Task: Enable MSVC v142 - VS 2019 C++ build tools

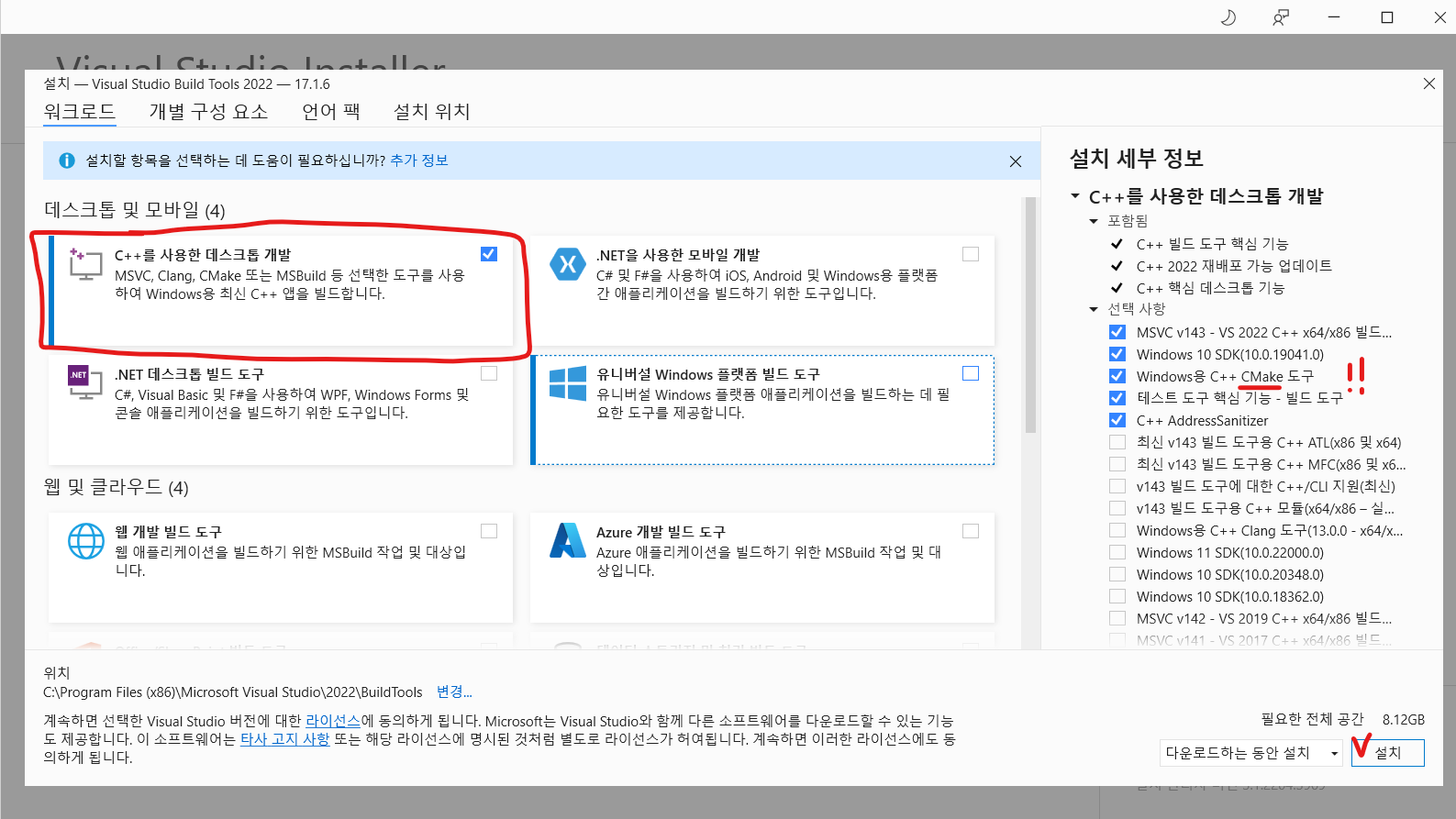Action: pos(1117,618)
